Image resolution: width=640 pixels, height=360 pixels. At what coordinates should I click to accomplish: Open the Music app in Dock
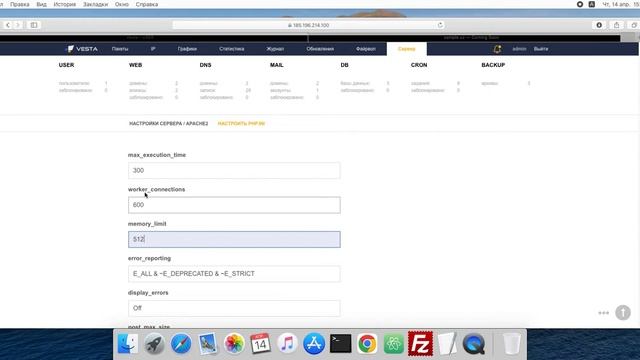[287, 344]
